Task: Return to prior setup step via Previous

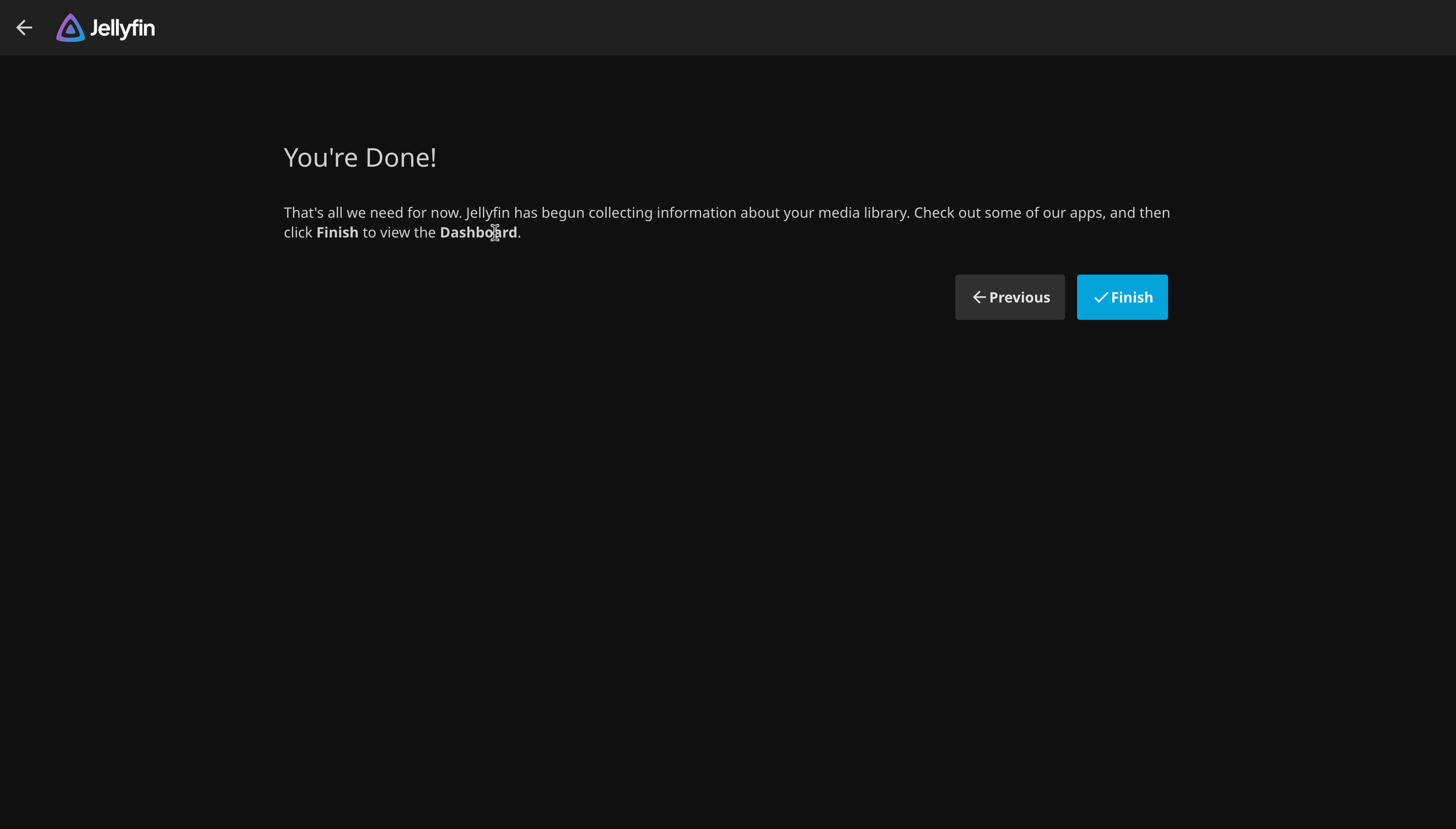Action: pyautogui.click(x=1009, y=297)
